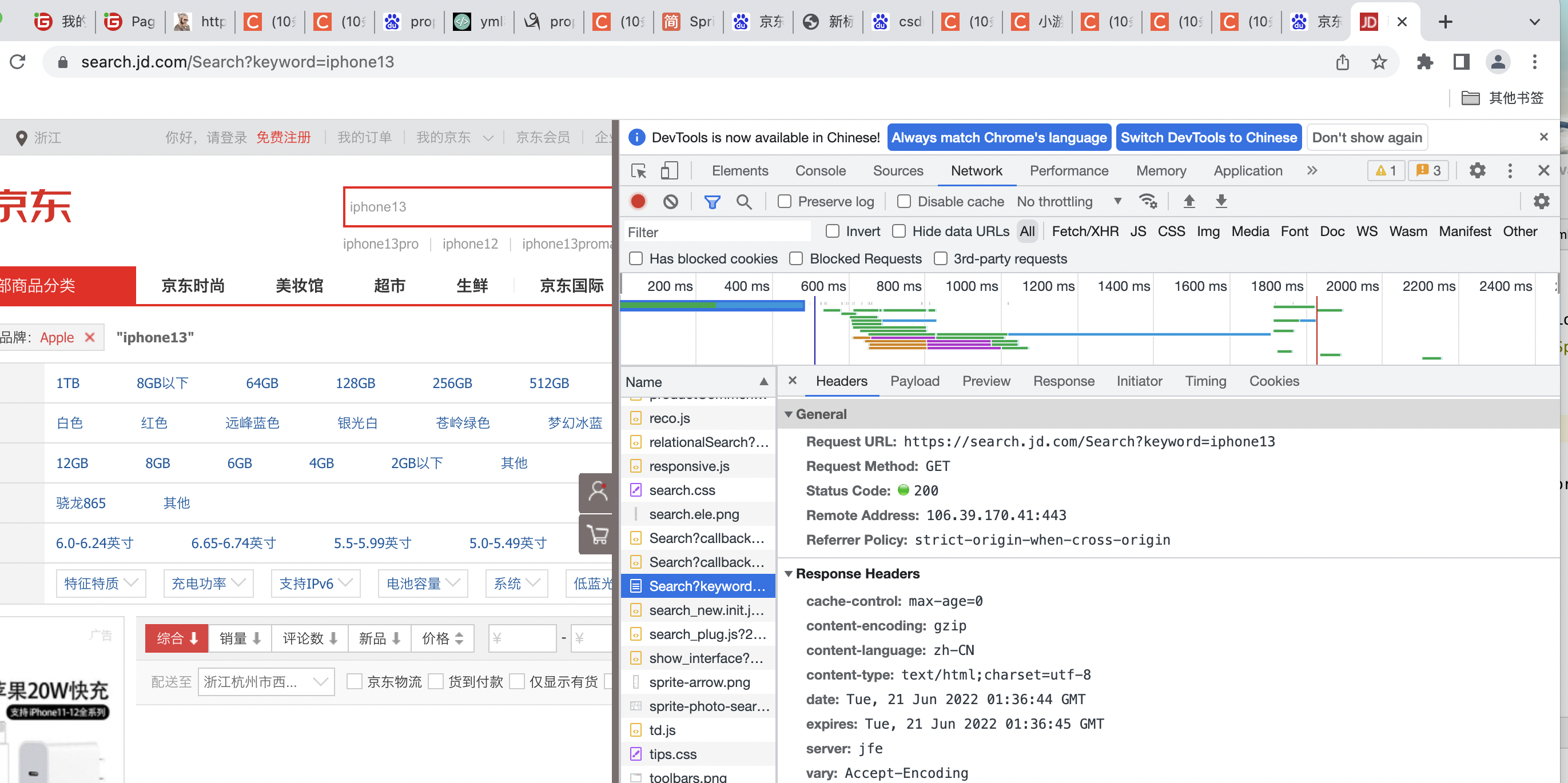The height and width of the screenshot is (783, 1568).
Task: Open network search magnifier icon
Action: [744, 201]
